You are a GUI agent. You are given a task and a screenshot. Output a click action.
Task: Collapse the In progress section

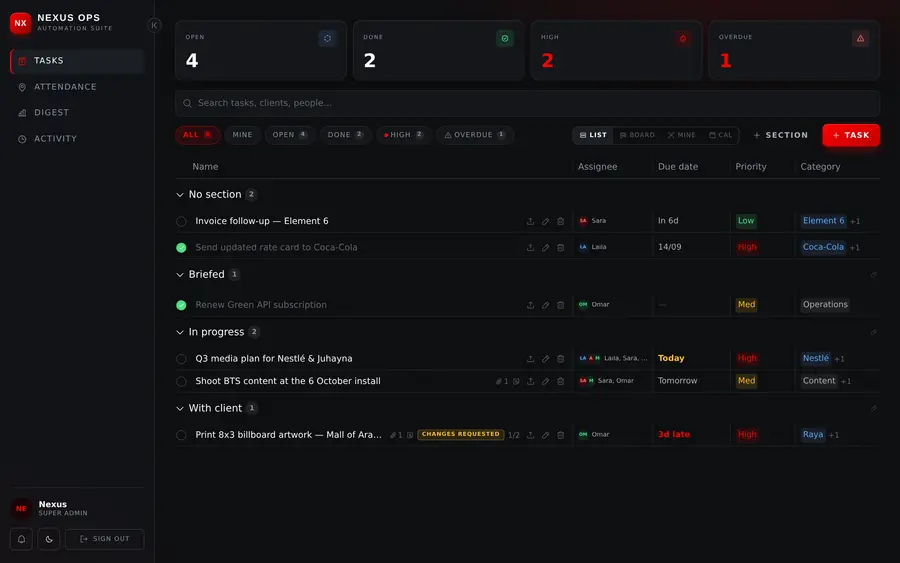pos(180,332)
